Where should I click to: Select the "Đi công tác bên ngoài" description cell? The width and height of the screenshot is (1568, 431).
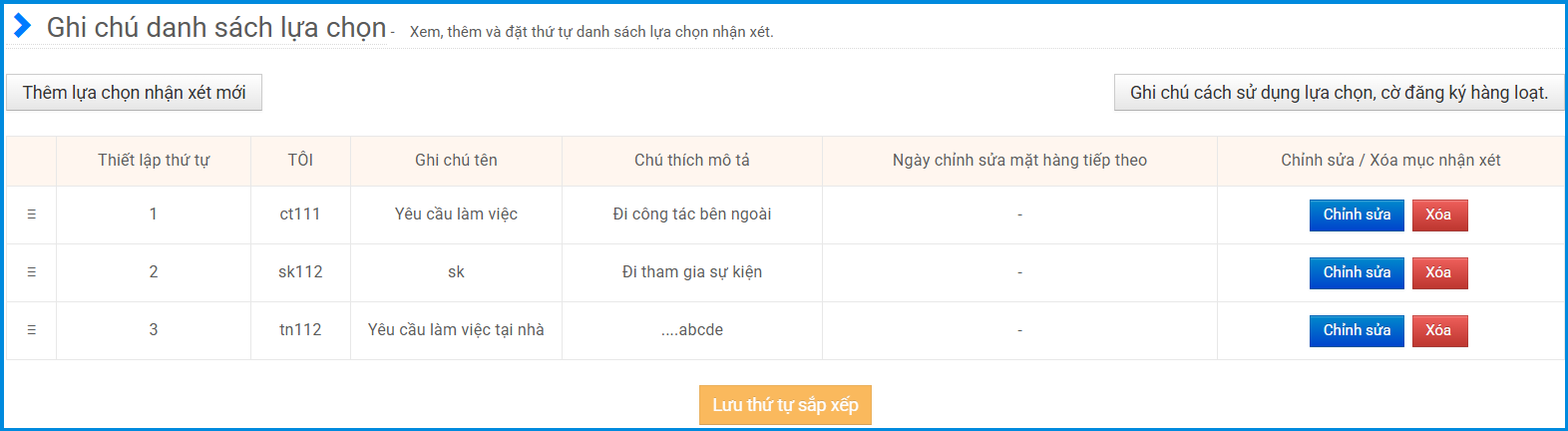(692, 215)
